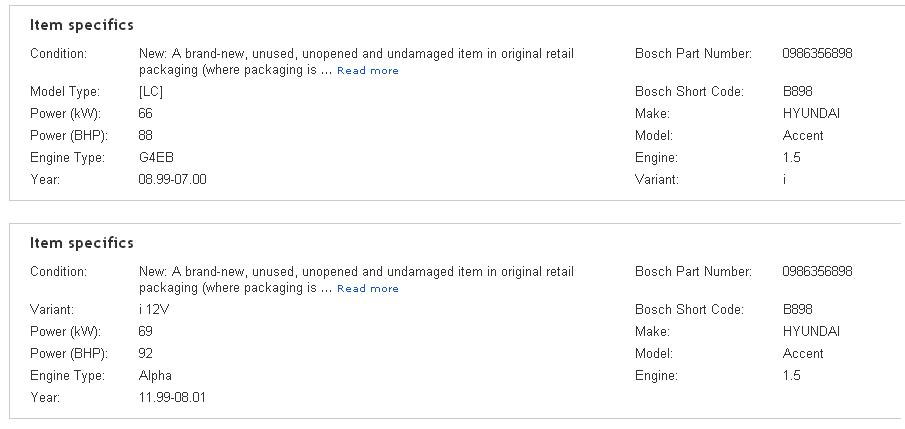Select B898 short code in the 69 kW listing
Screen dimensions: 905x429
coord(797,310)
